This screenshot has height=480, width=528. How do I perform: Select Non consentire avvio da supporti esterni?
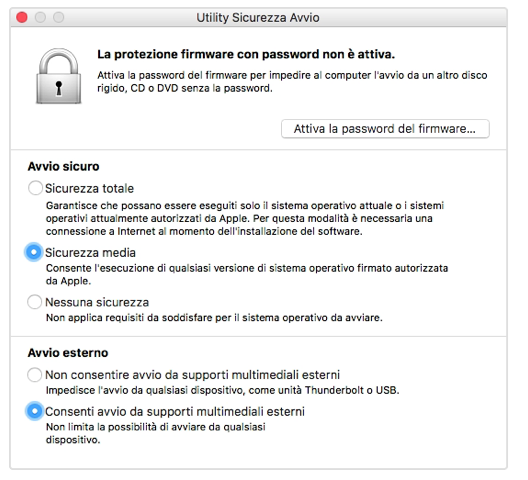tap(35, 375)
